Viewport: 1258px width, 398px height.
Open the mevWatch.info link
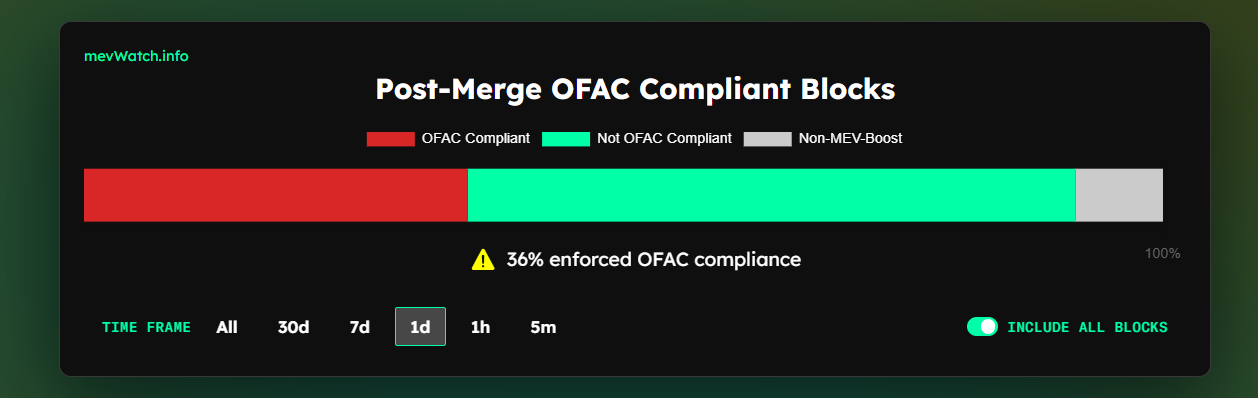tap(136, 56)
